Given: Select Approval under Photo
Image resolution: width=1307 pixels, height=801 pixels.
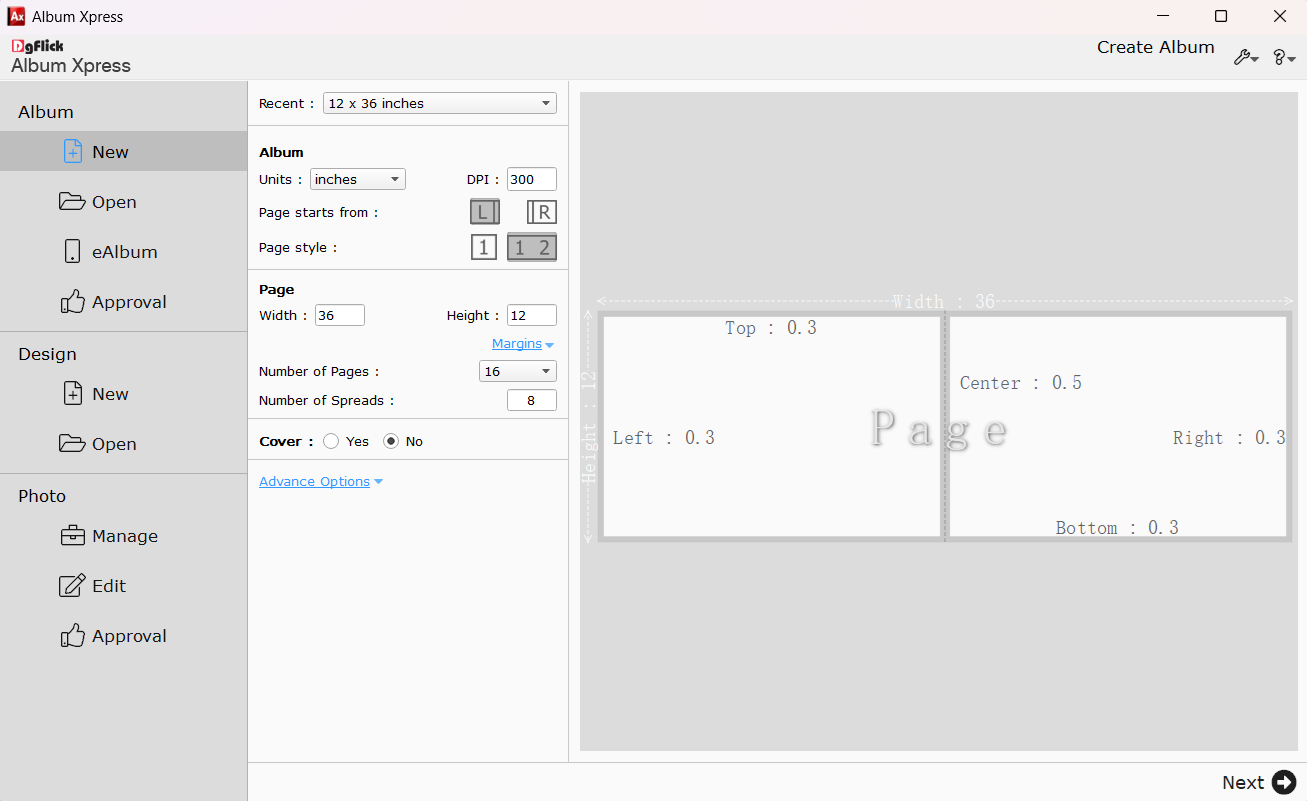Looking at the screenshot, I should point(123,635).
